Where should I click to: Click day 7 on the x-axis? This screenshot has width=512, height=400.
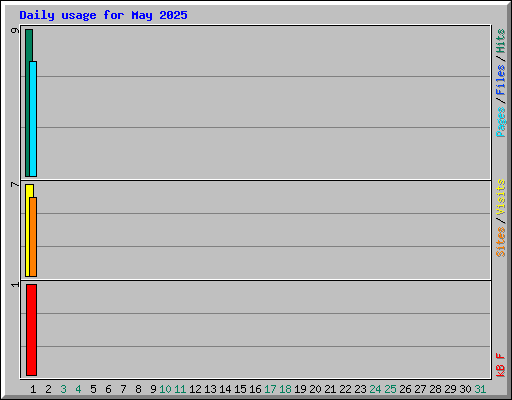(x=123, y=389)
